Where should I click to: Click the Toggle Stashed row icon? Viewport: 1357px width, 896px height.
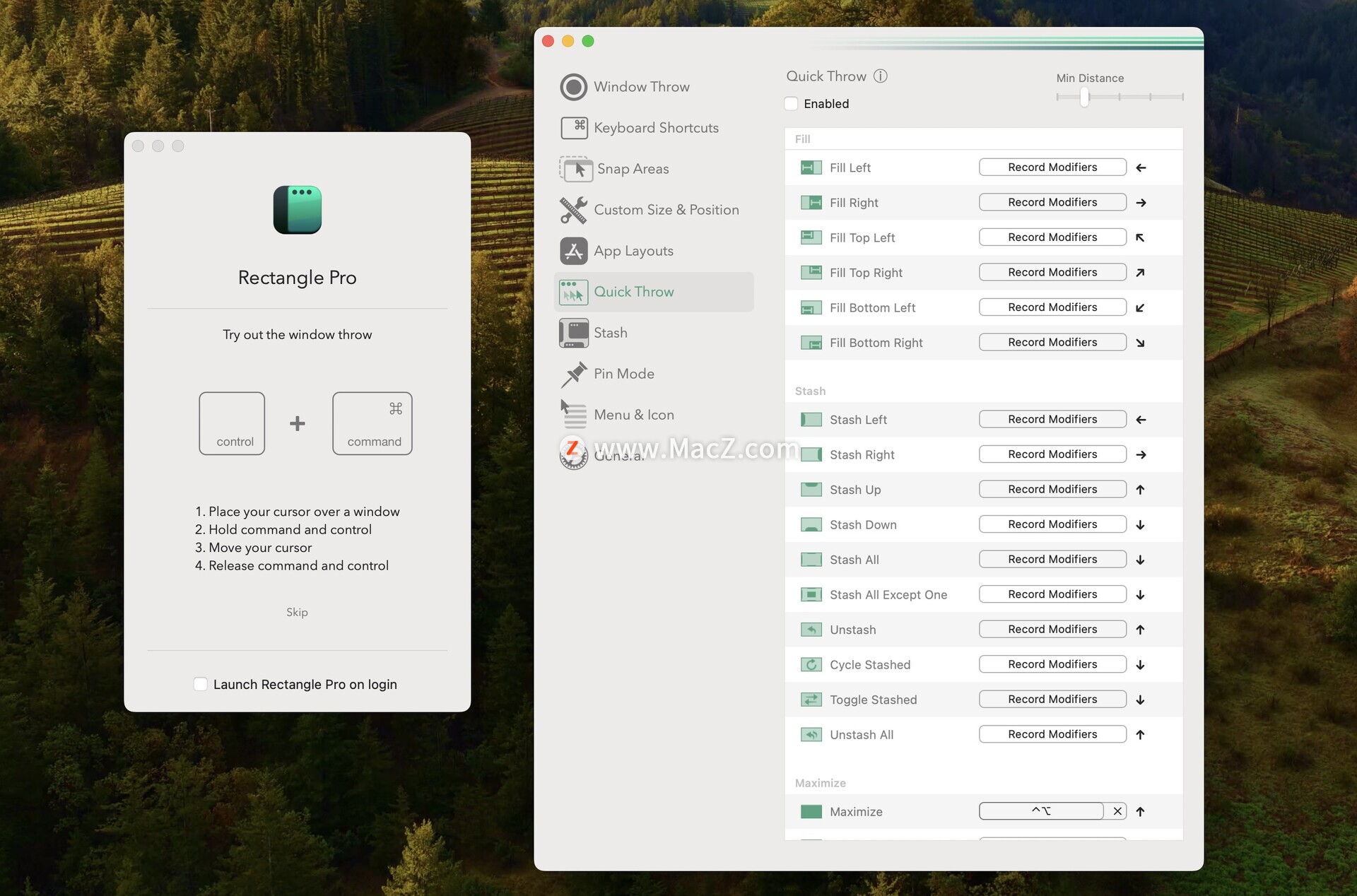click(811, 700)
